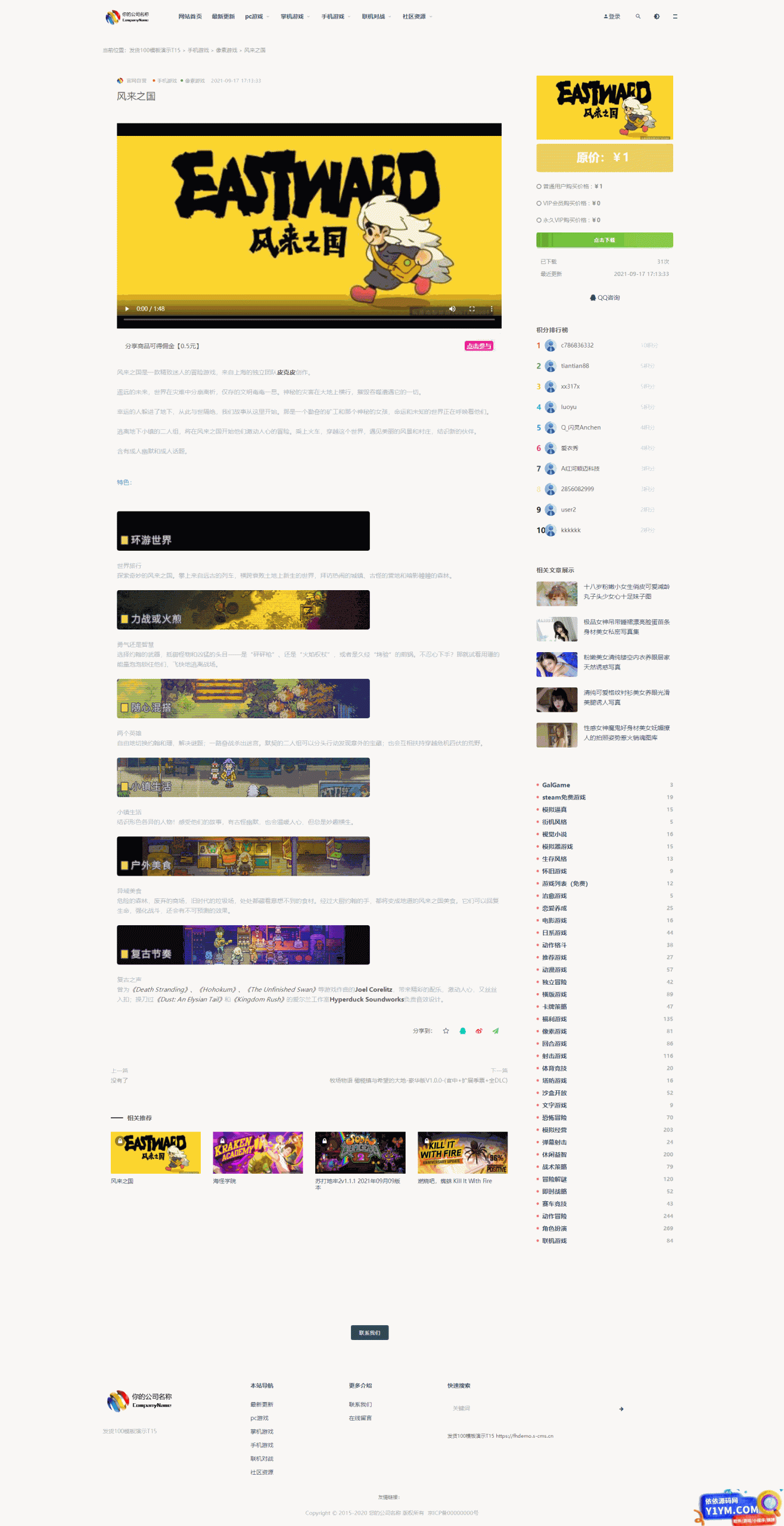Click the footer 关键词 search input
This screenshot has height=1526, width=784.
[530, 1409]
